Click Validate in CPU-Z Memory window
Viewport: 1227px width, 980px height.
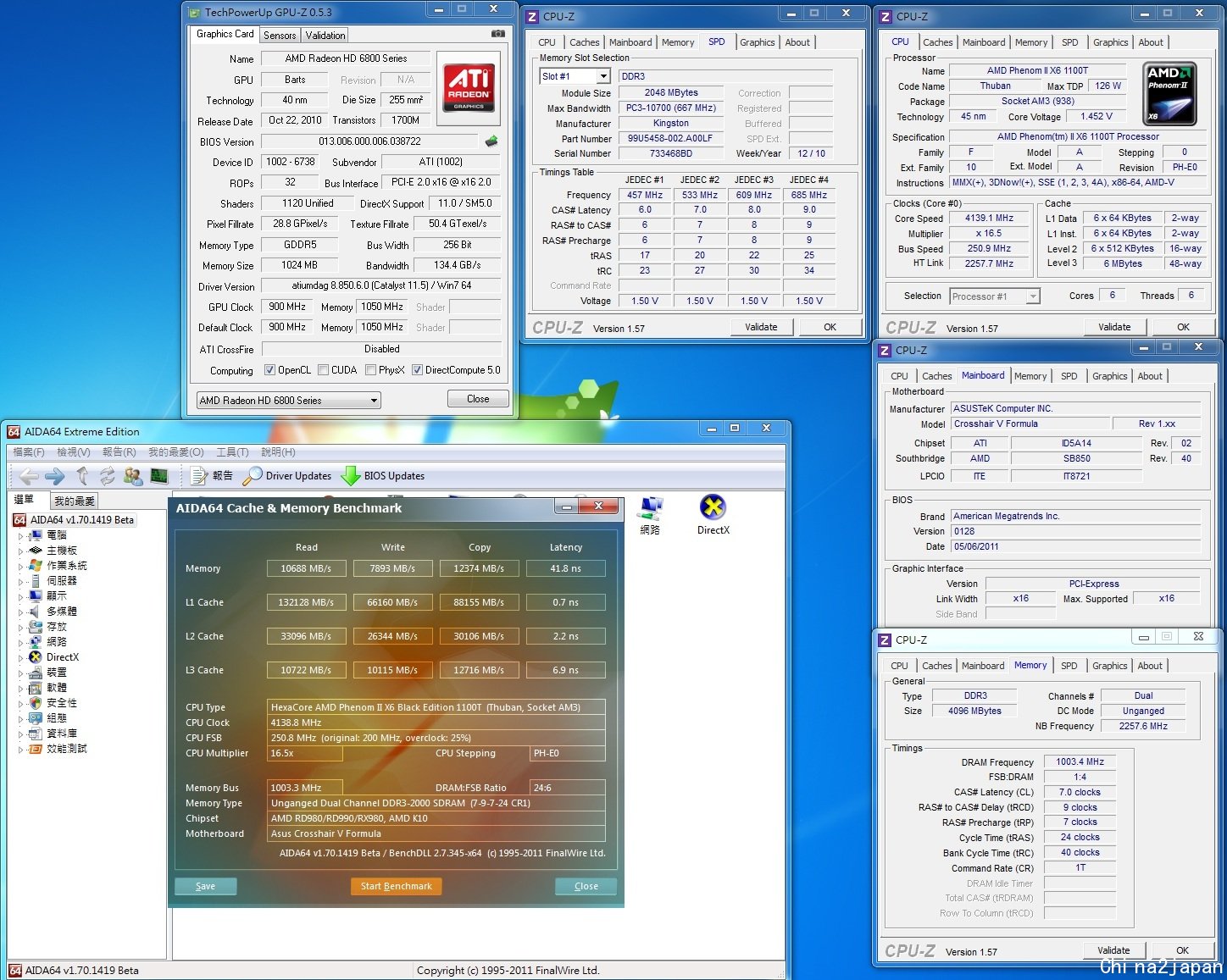(x=1113, y=950)
